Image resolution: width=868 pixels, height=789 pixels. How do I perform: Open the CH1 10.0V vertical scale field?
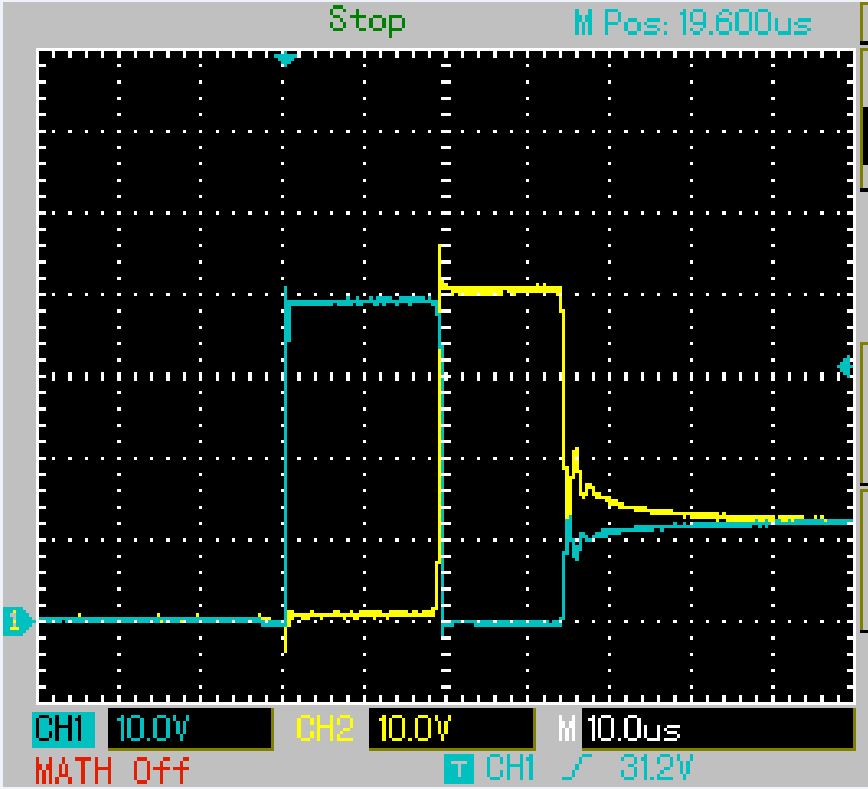(188, 729)
